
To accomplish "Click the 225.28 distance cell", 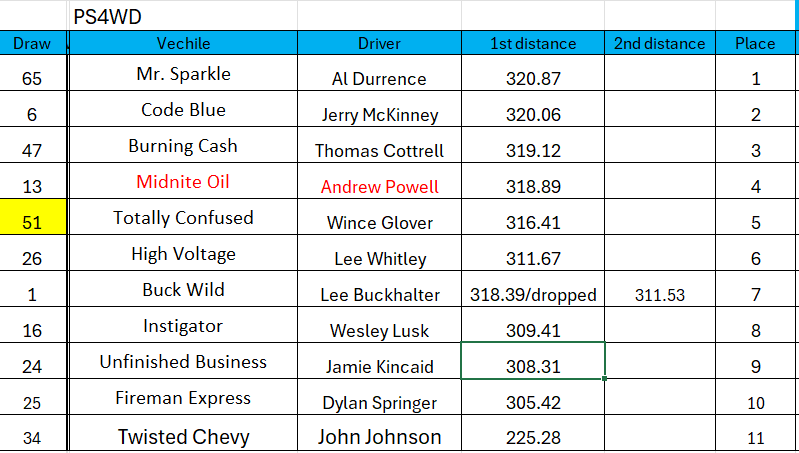I will click(x=532, y=438).
